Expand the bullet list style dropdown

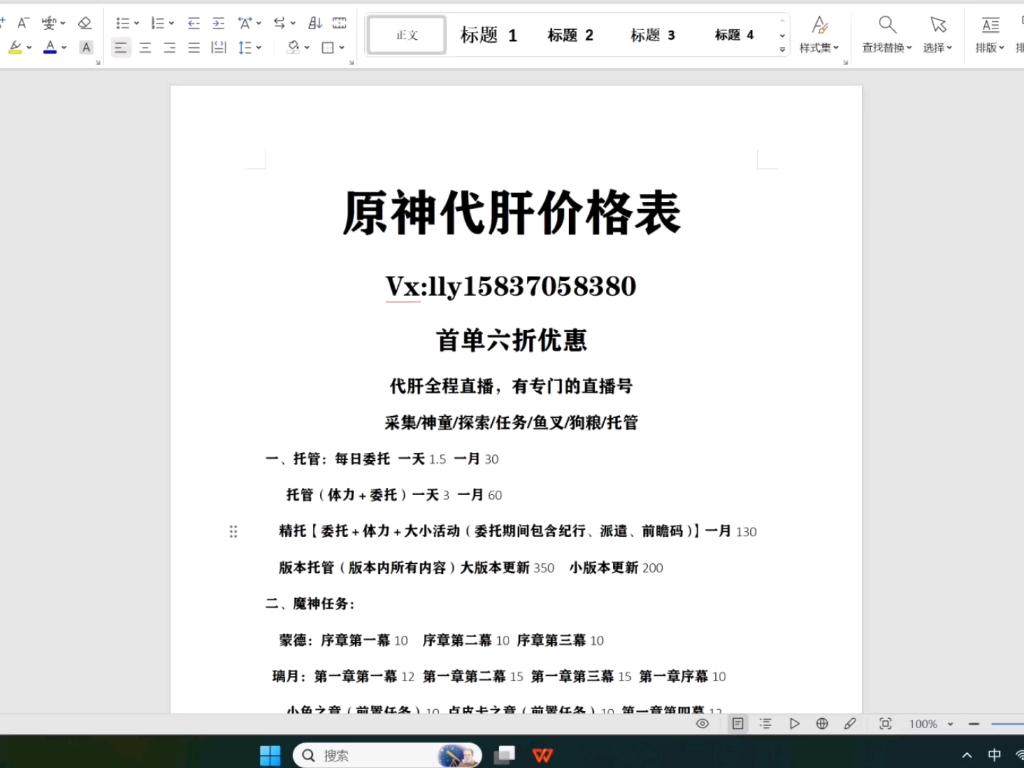pyautogui.click(x=136, y=24)
